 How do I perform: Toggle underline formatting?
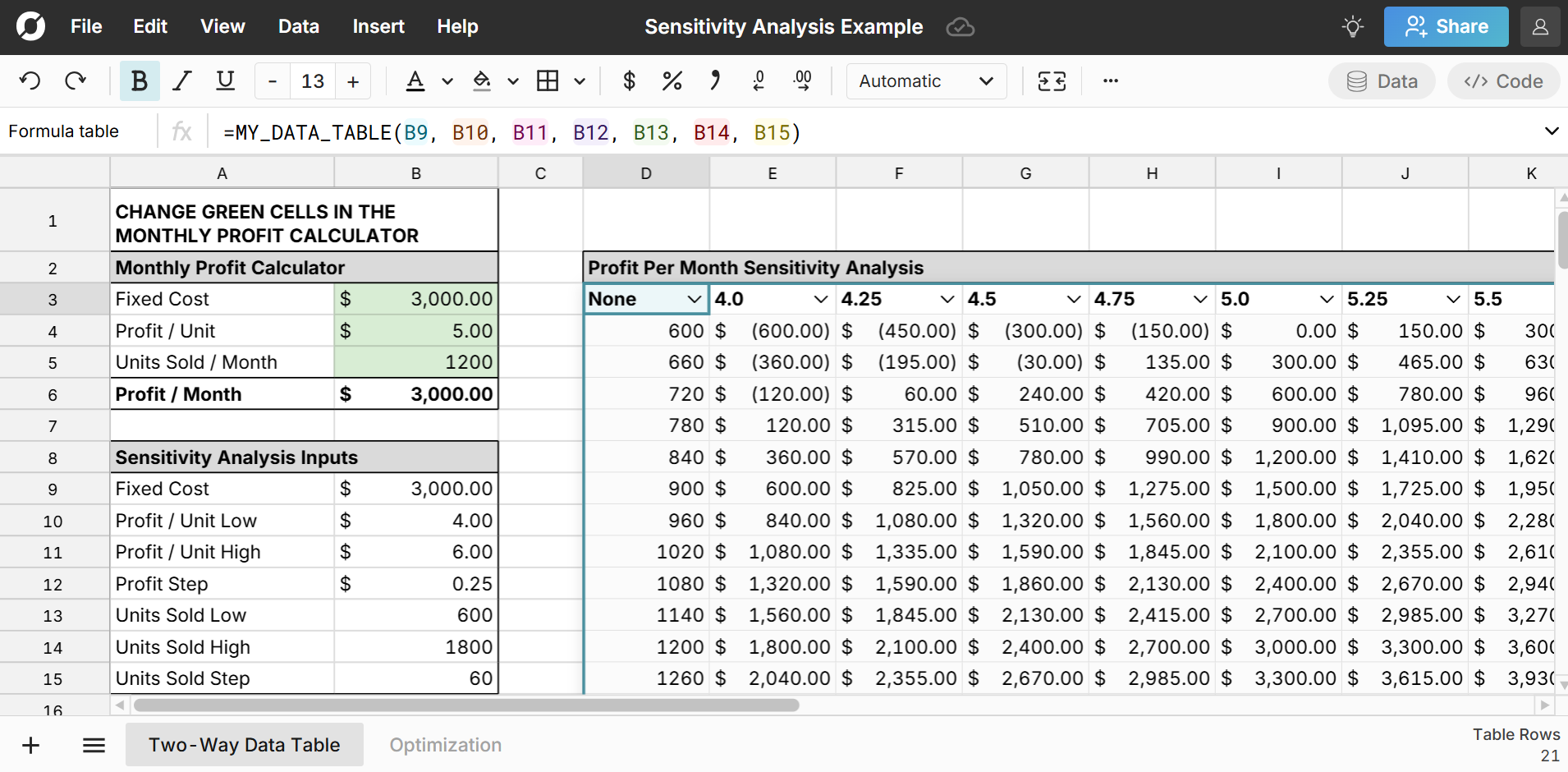[225, 81]
